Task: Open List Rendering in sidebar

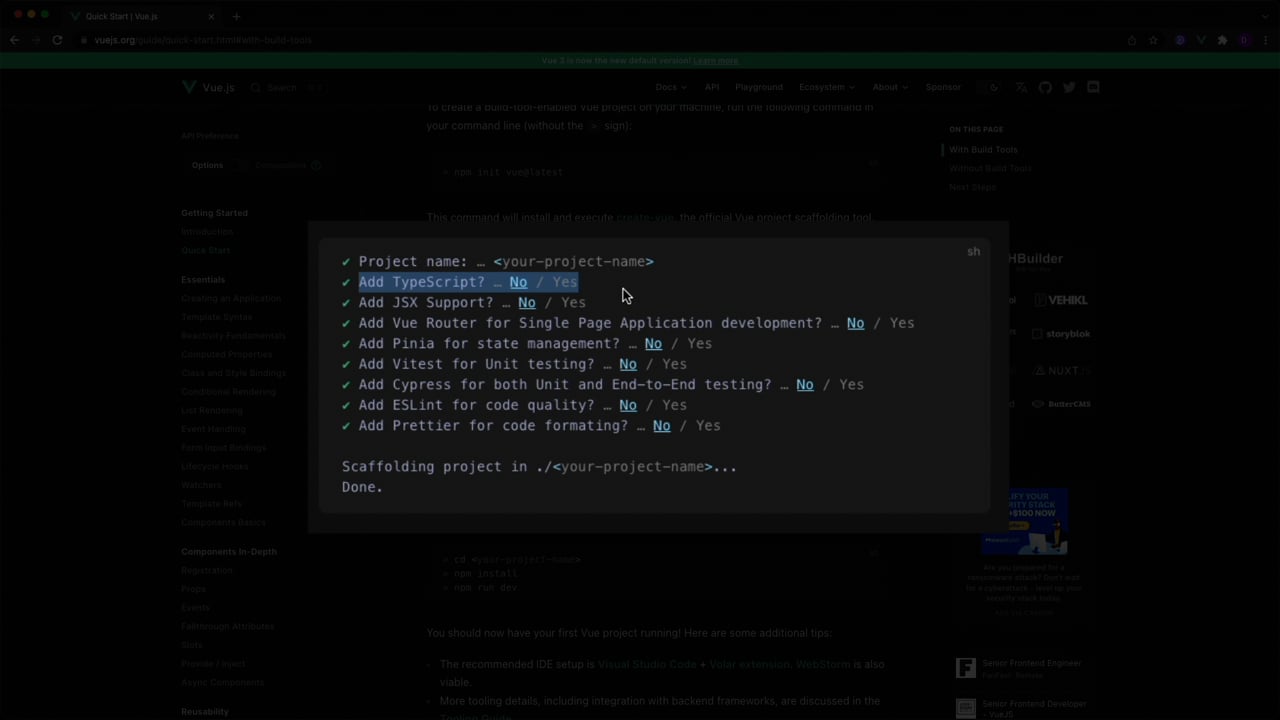Action: [x=212, y=410]
